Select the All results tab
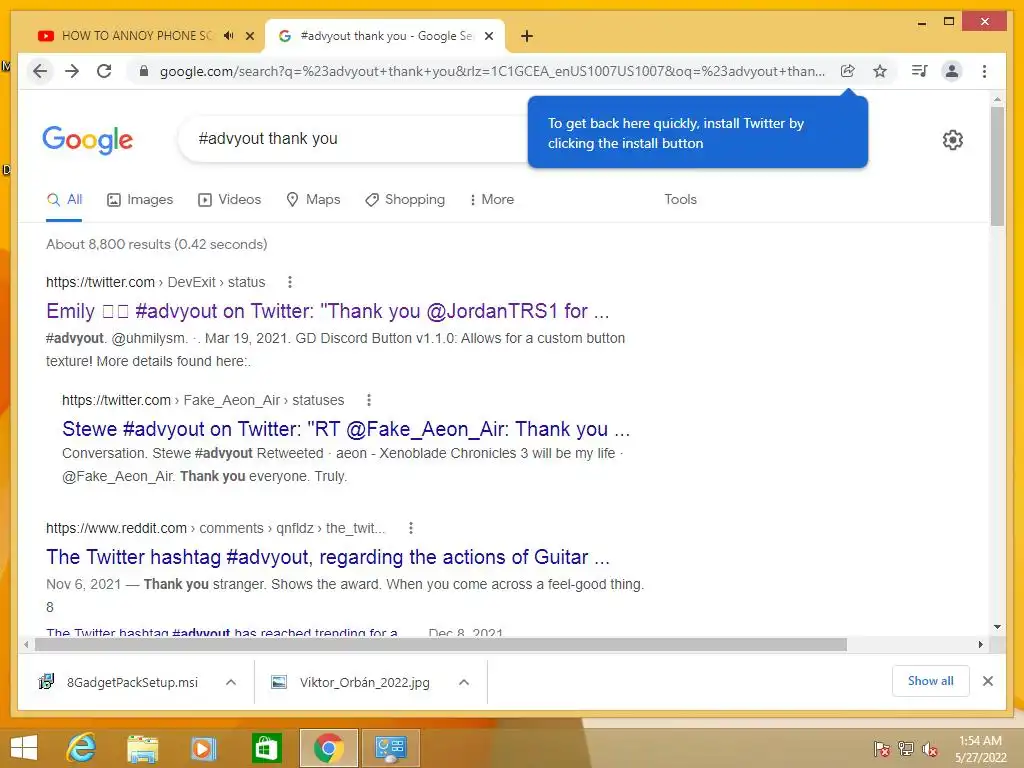The height and width of the screenshot is (768, 1024). click(x=64, y=200)
